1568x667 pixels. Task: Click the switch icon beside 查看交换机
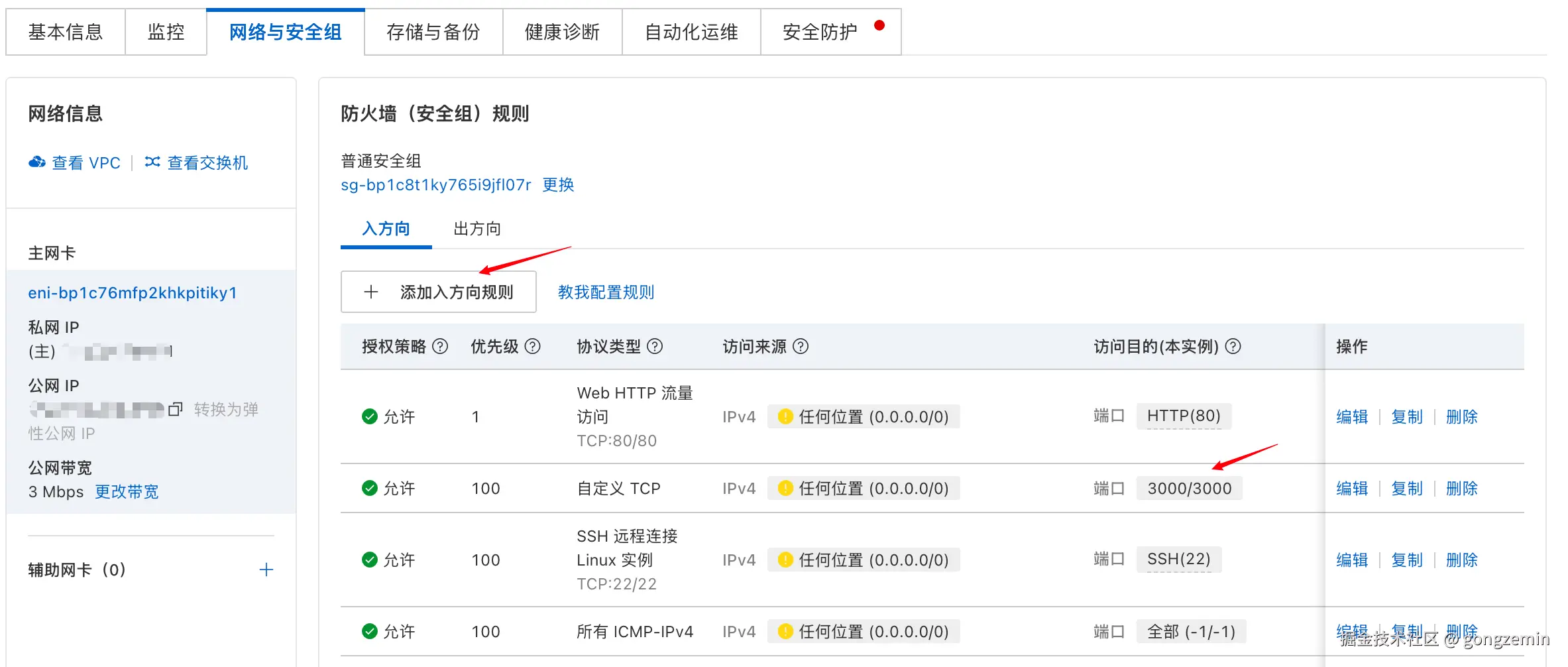(x=152, y=162)
